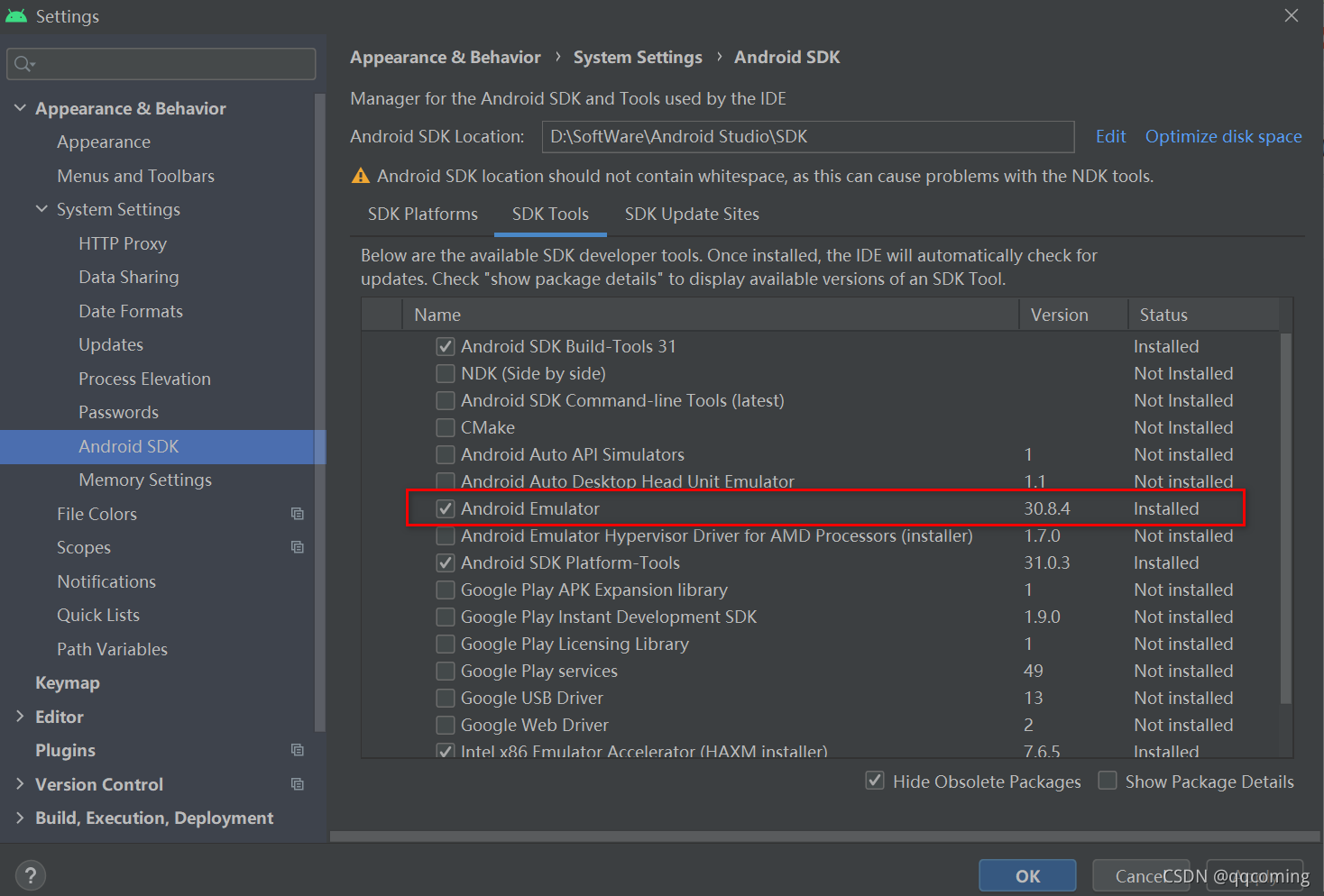Viewport: 1324px width, 896px height.
Task: Enable the CMake checkbox
Action: 446,427
